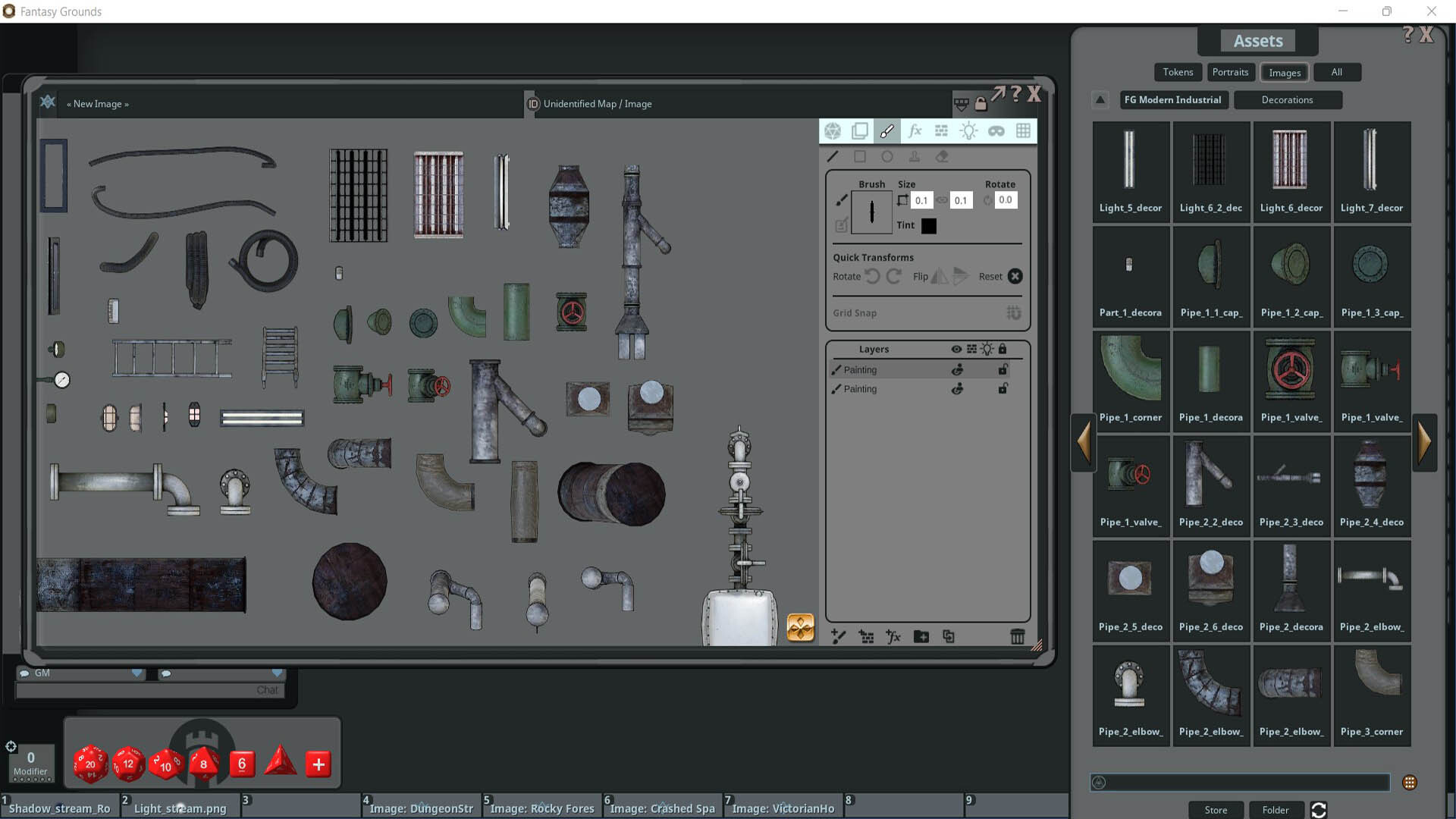Open the GM chat mode dropdown
This screenshot has width=1456, height=819.
[x=136, y=673]
